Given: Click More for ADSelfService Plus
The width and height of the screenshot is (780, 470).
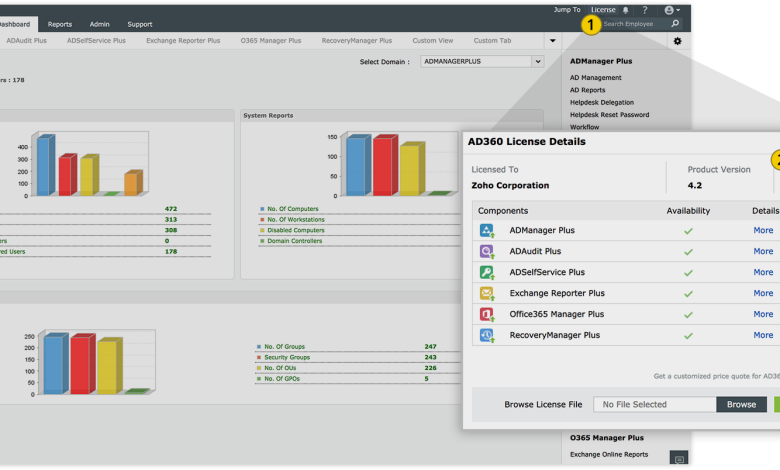Looking at the screenshot, I should coord(763,272).
